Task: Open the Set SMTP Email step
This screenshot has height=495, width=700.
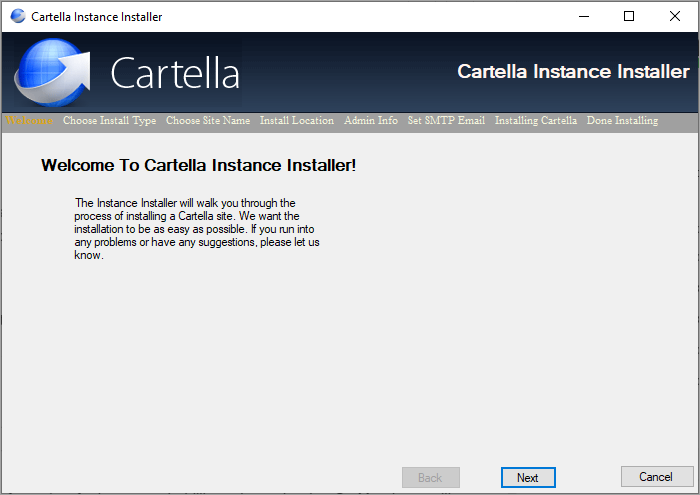Action: (x=446, y=121)
